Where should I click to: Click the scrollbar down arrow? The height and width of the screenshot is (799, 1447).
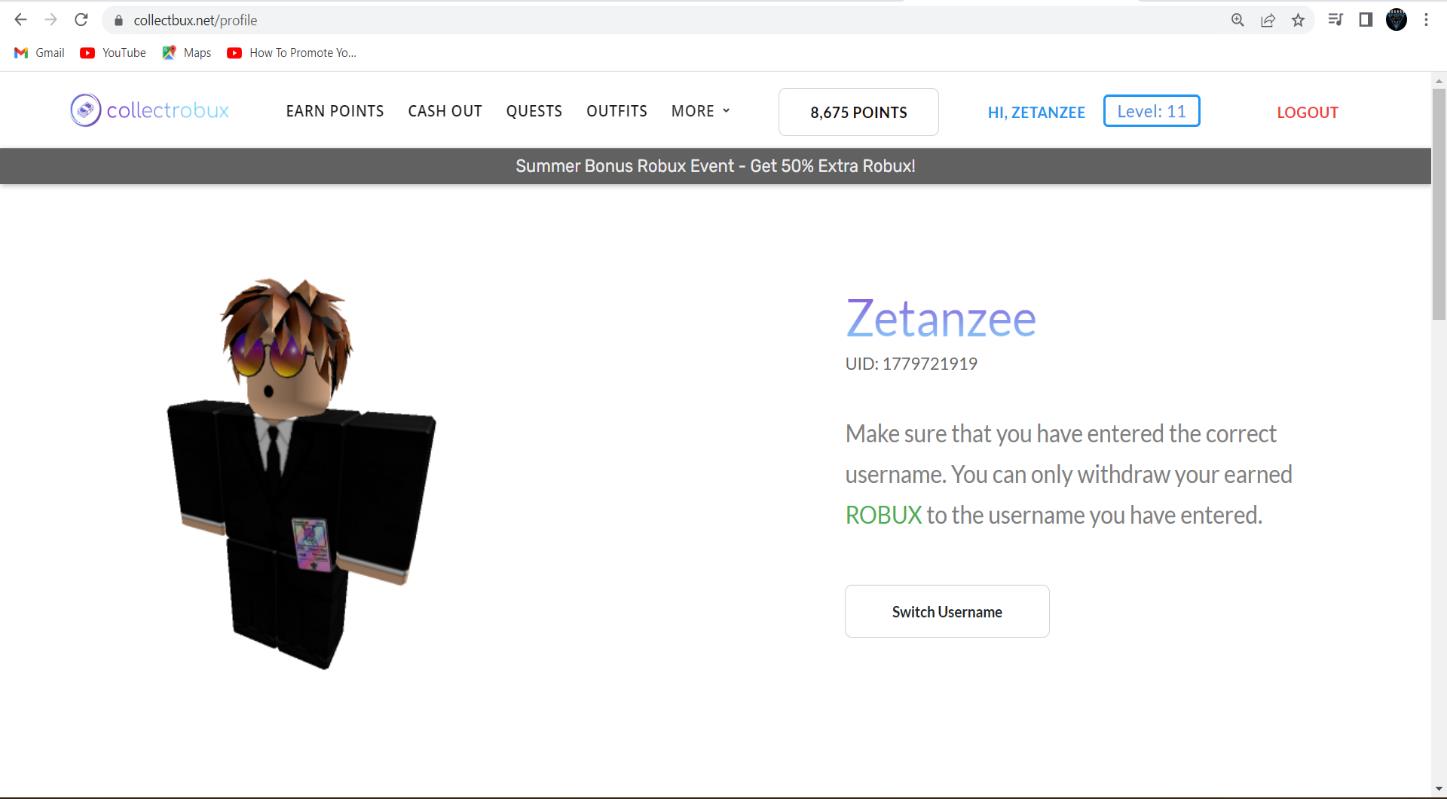coord(1439,789)
